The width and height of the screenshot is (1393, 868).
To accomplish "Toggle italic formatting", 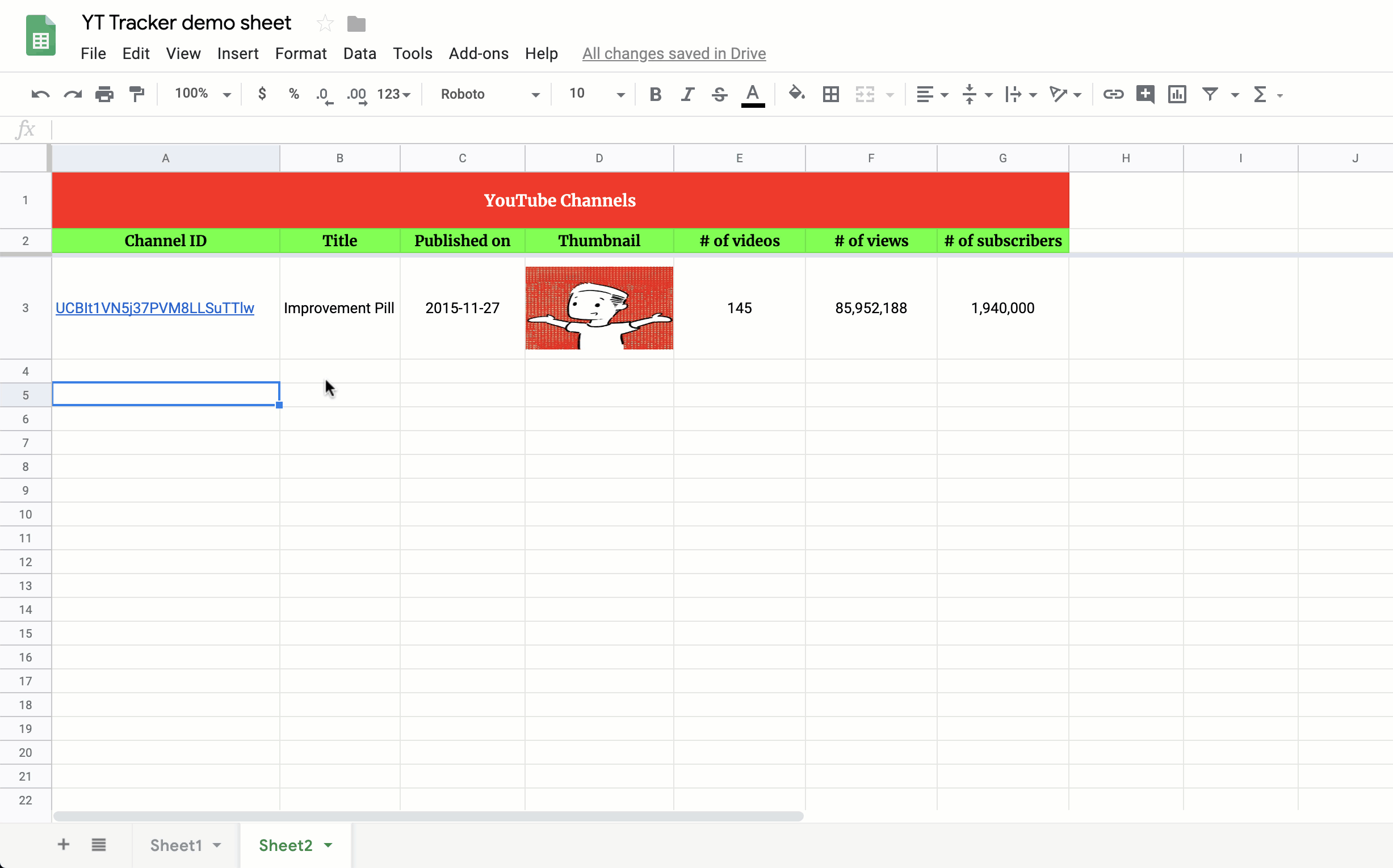I will coord(687,94).
